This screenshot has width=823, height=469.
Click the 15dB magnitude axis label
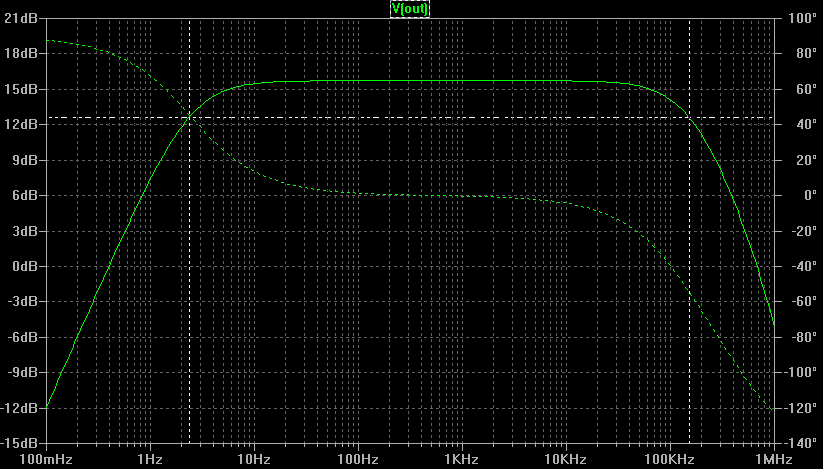[21, 89]
